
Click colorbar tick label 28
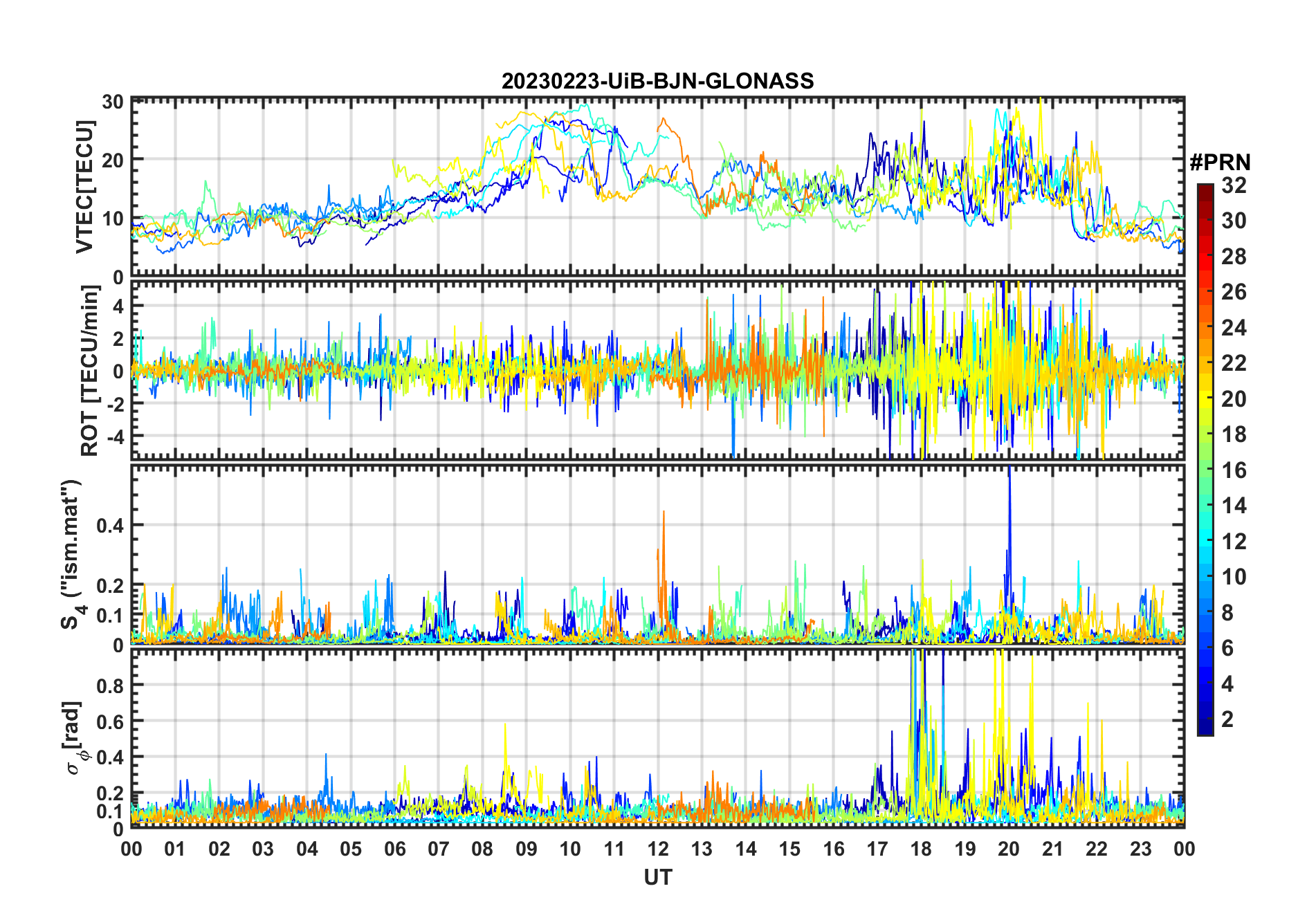click(x=1234, y=257)
